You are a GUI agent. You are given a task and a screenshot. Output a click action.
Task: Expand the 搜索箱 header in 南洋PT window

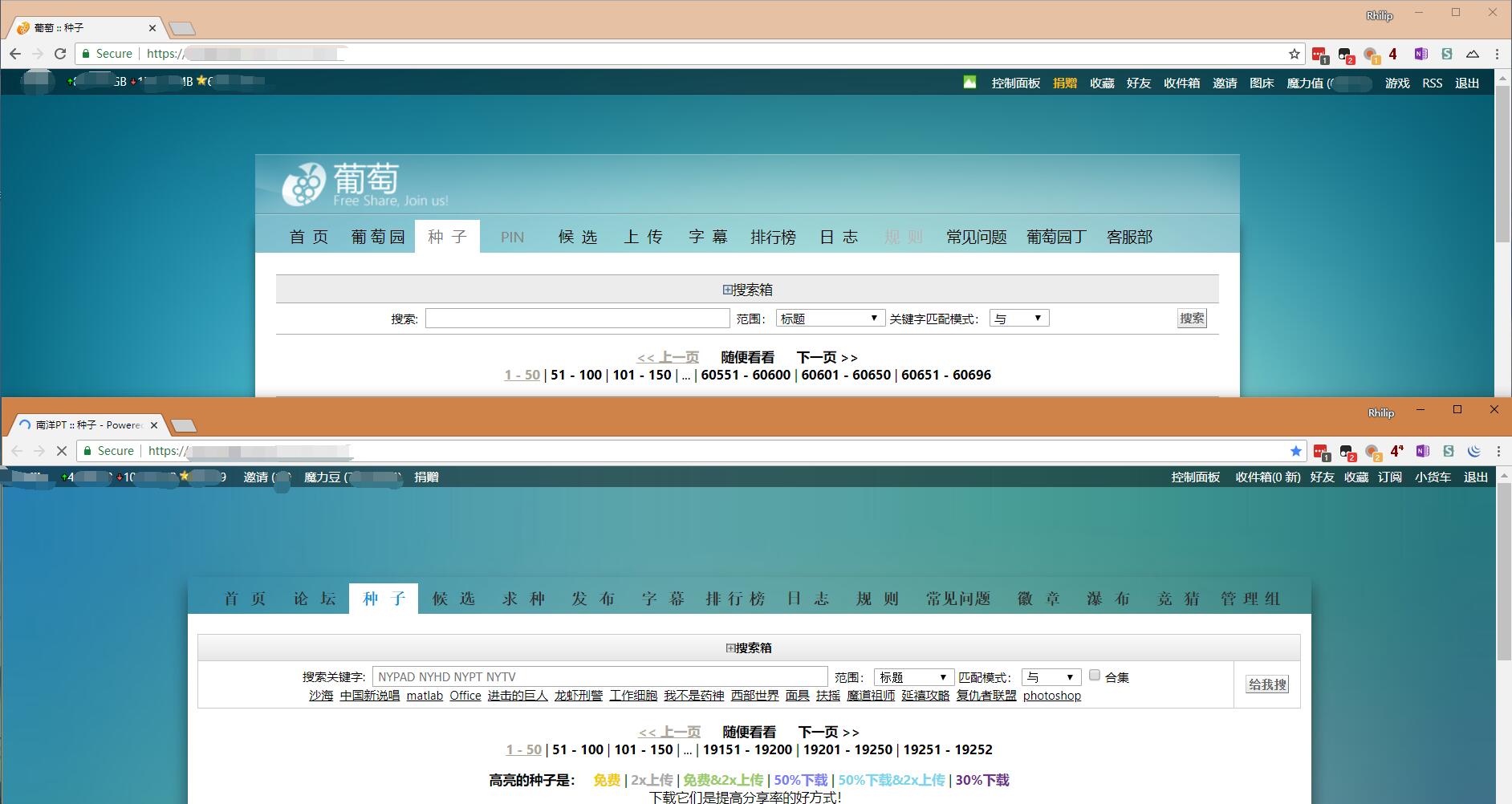[749, 648]
